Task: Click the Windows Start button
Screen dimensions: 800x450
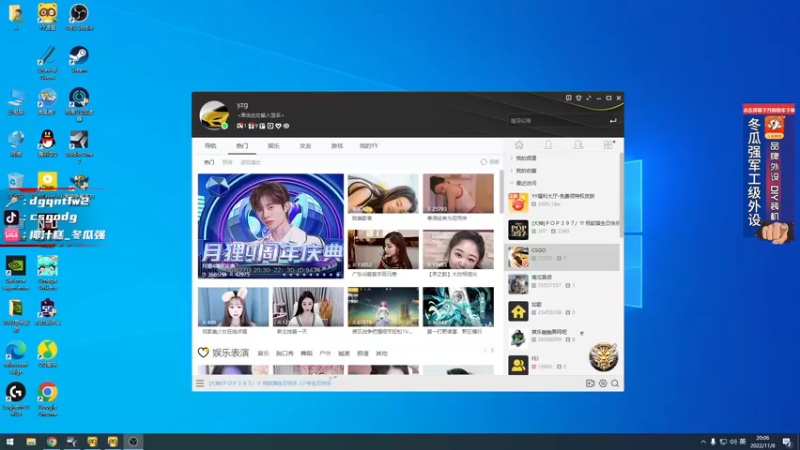Action: (x=10, y=442)
